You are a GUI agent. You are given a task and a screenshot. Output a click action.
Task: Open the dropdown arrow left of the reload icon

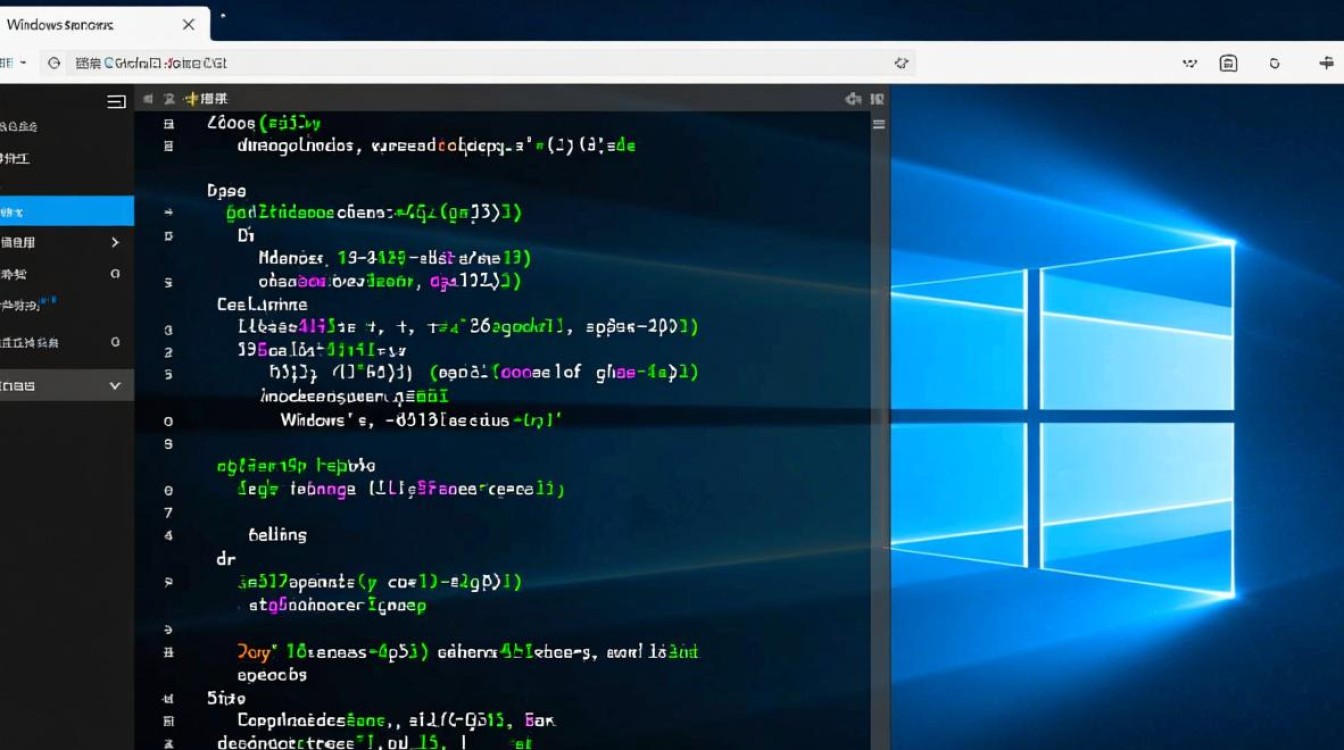point(23,63)
